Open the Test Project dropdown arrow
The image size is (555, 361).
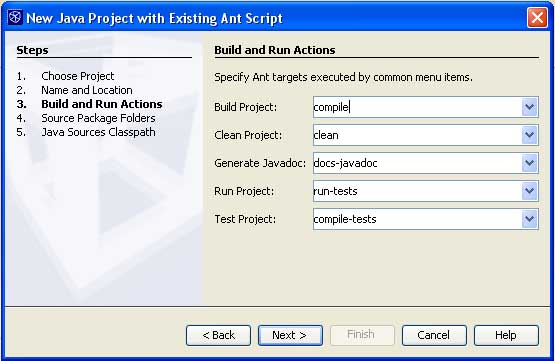click(x=530, y=219)
